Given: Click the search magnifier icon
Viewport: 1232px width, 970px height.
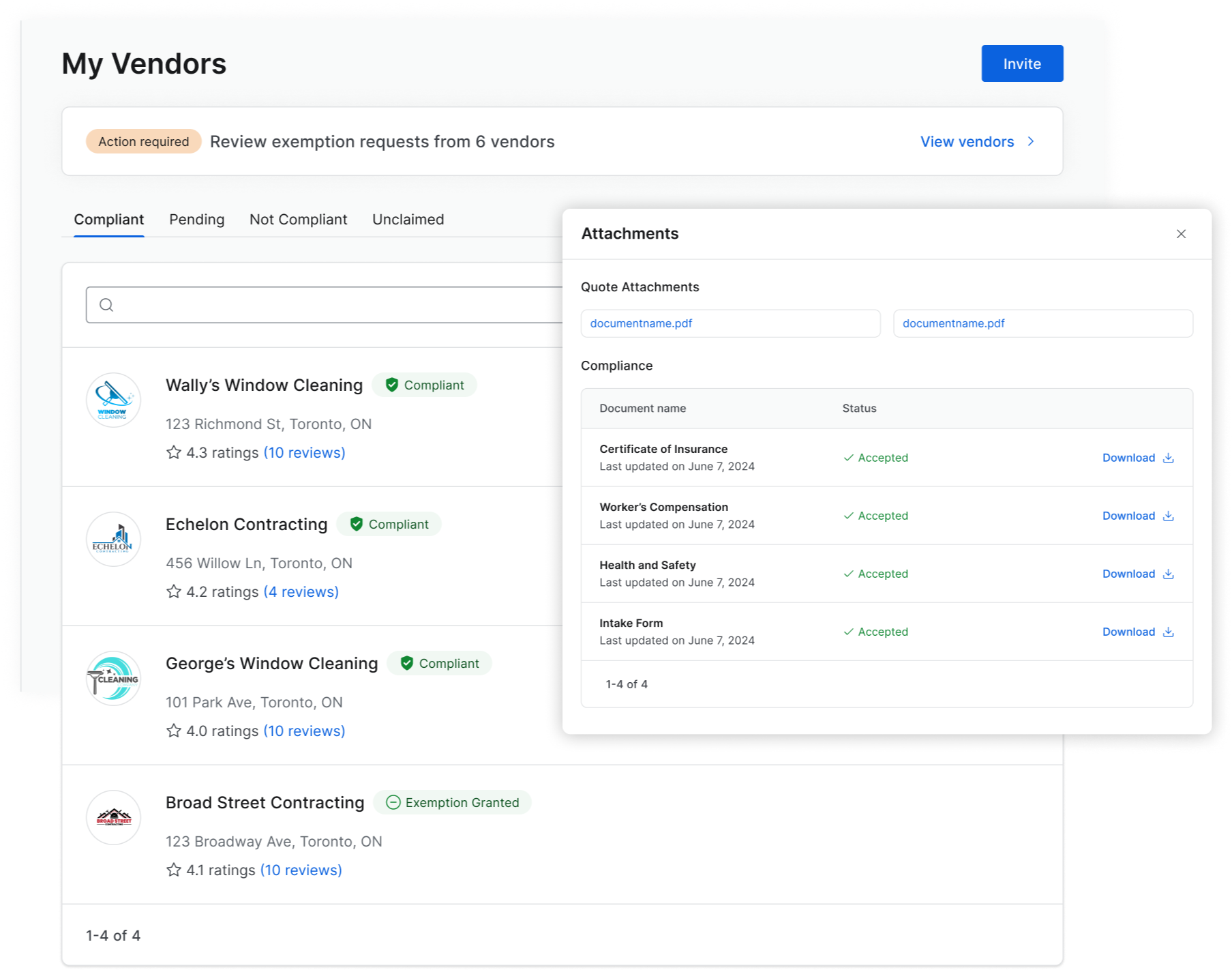Looking at the screenshot, I should click(106, 305).
